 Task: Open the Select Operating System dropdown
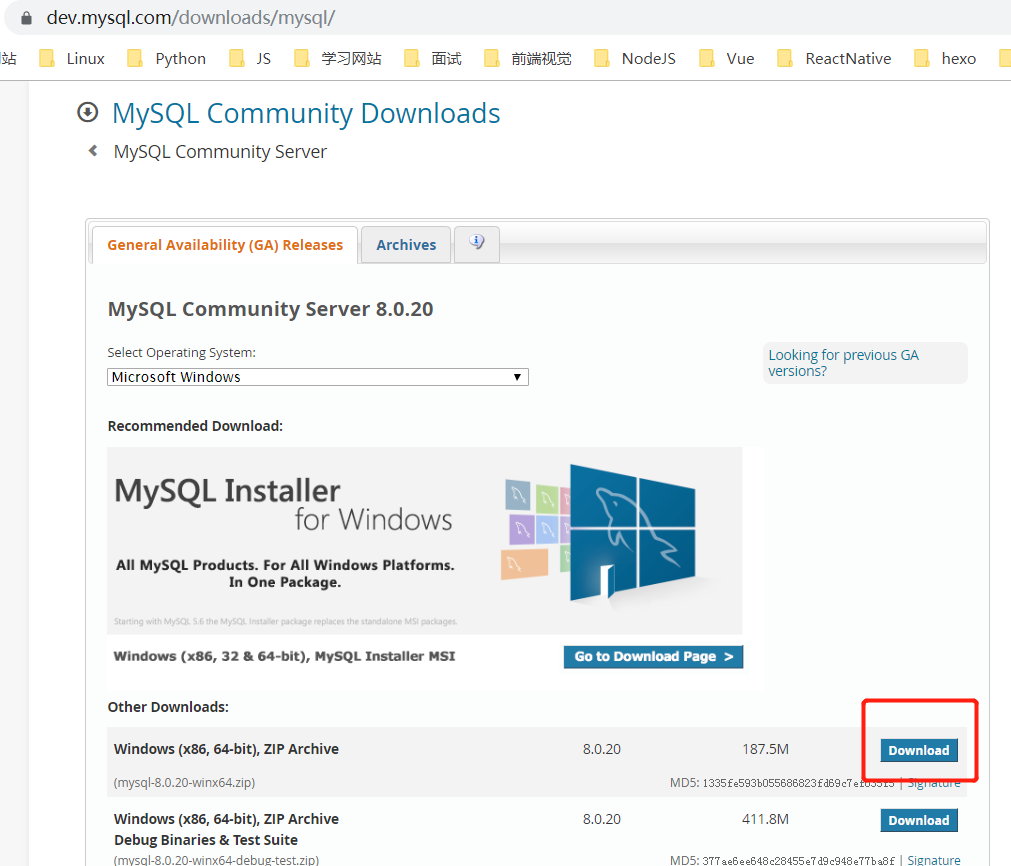point(318,377)
